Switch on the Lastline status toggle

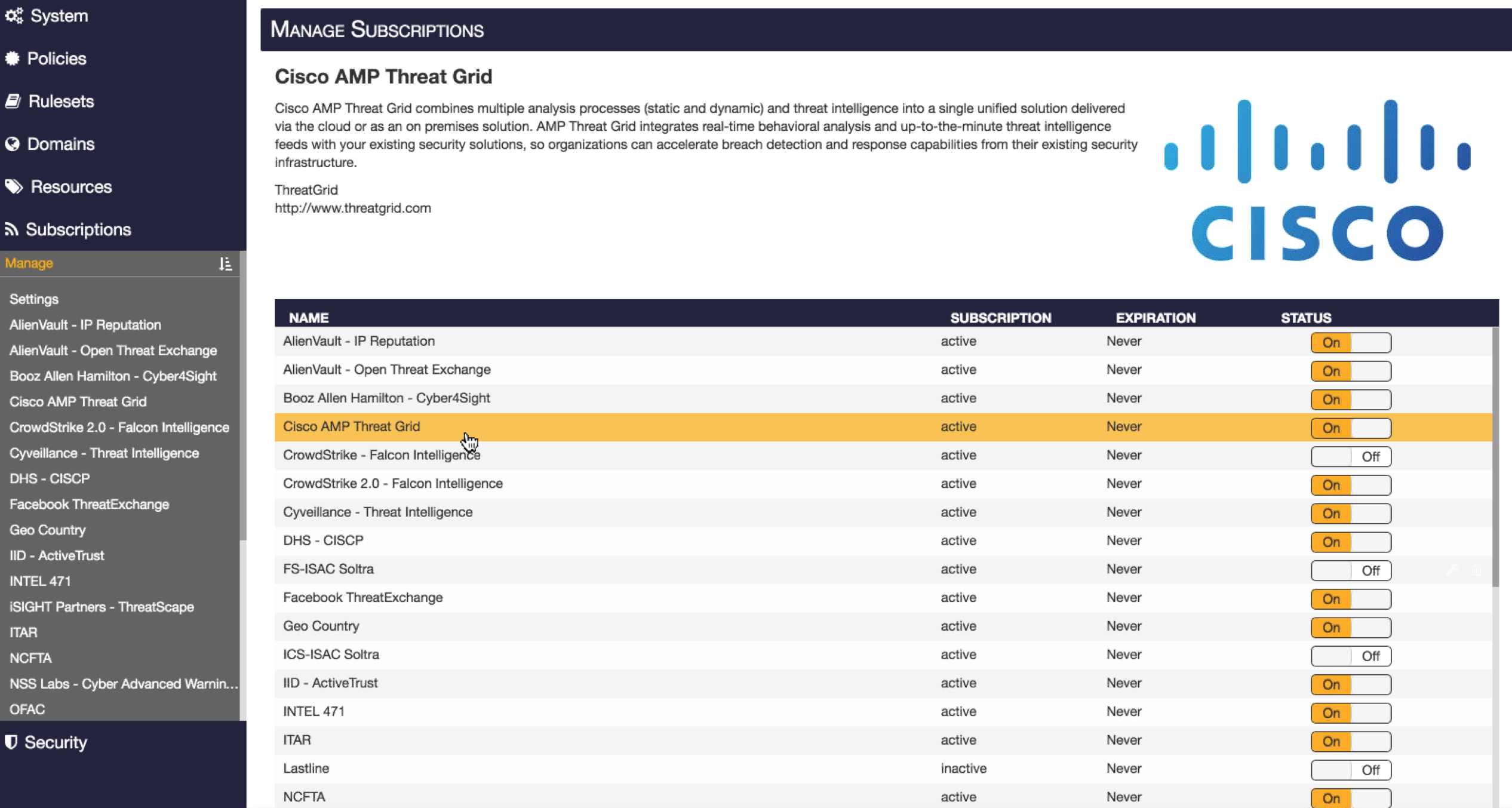tap(1350, 770)
